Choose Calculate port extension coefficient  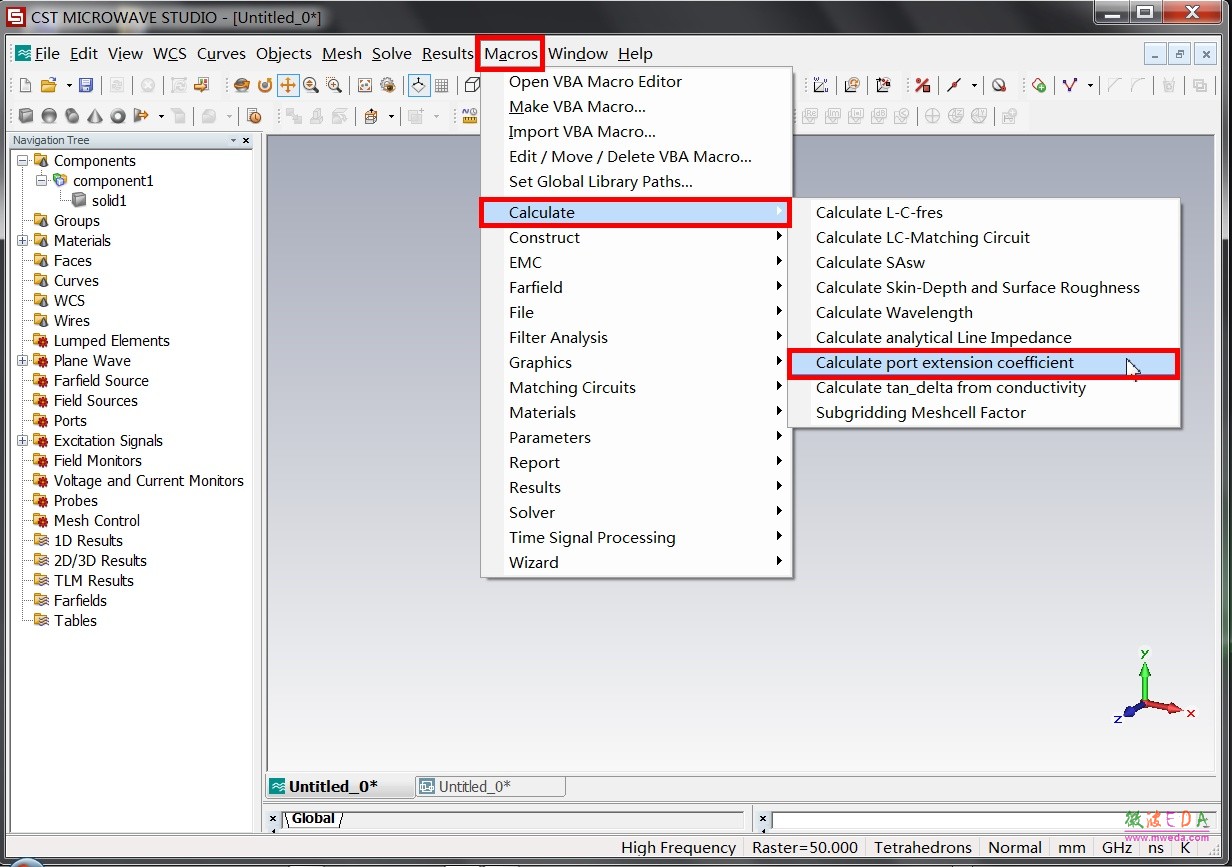point(984,362)
